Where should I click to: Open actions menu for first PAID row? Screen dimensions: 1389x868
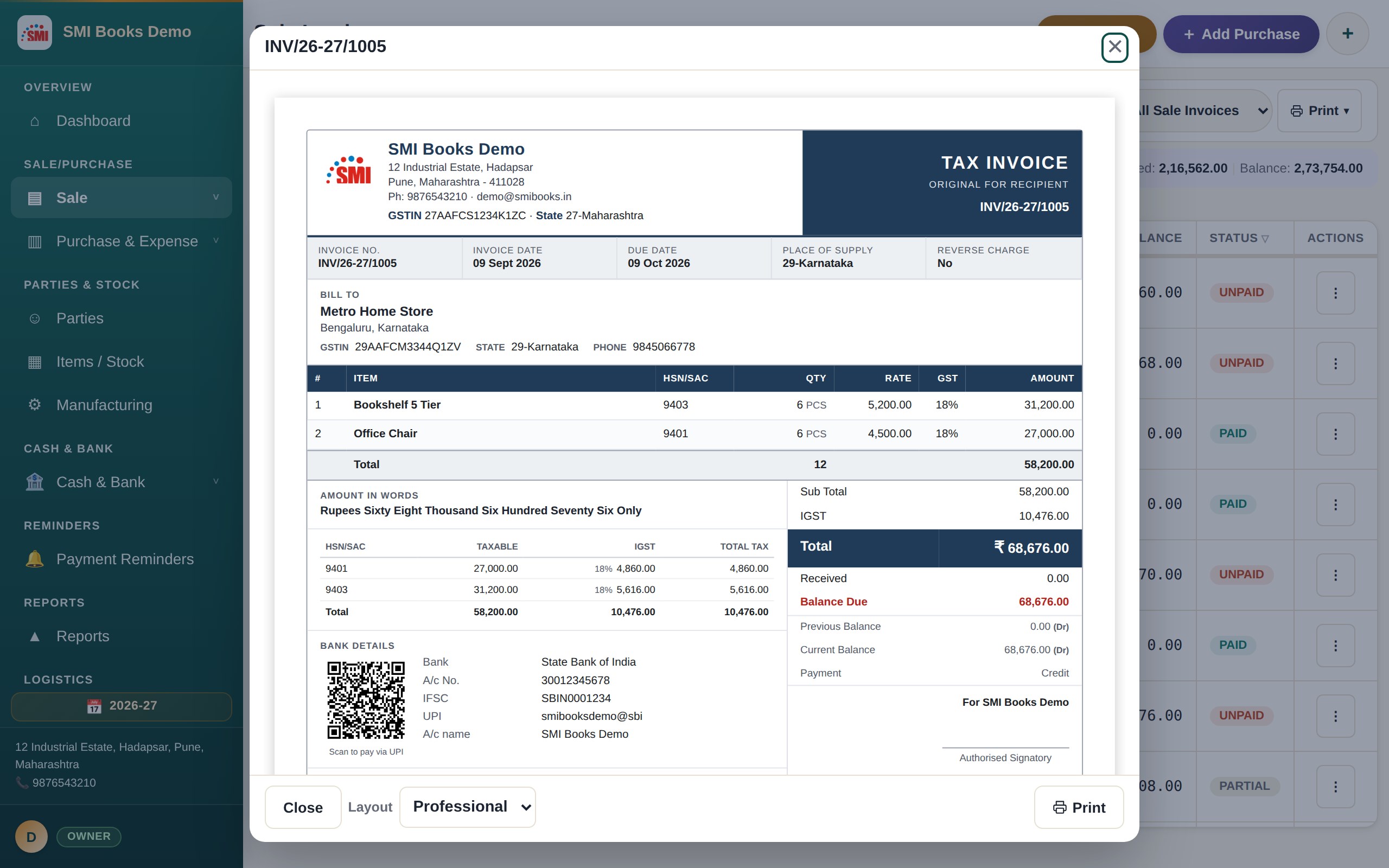[1335, 434]
